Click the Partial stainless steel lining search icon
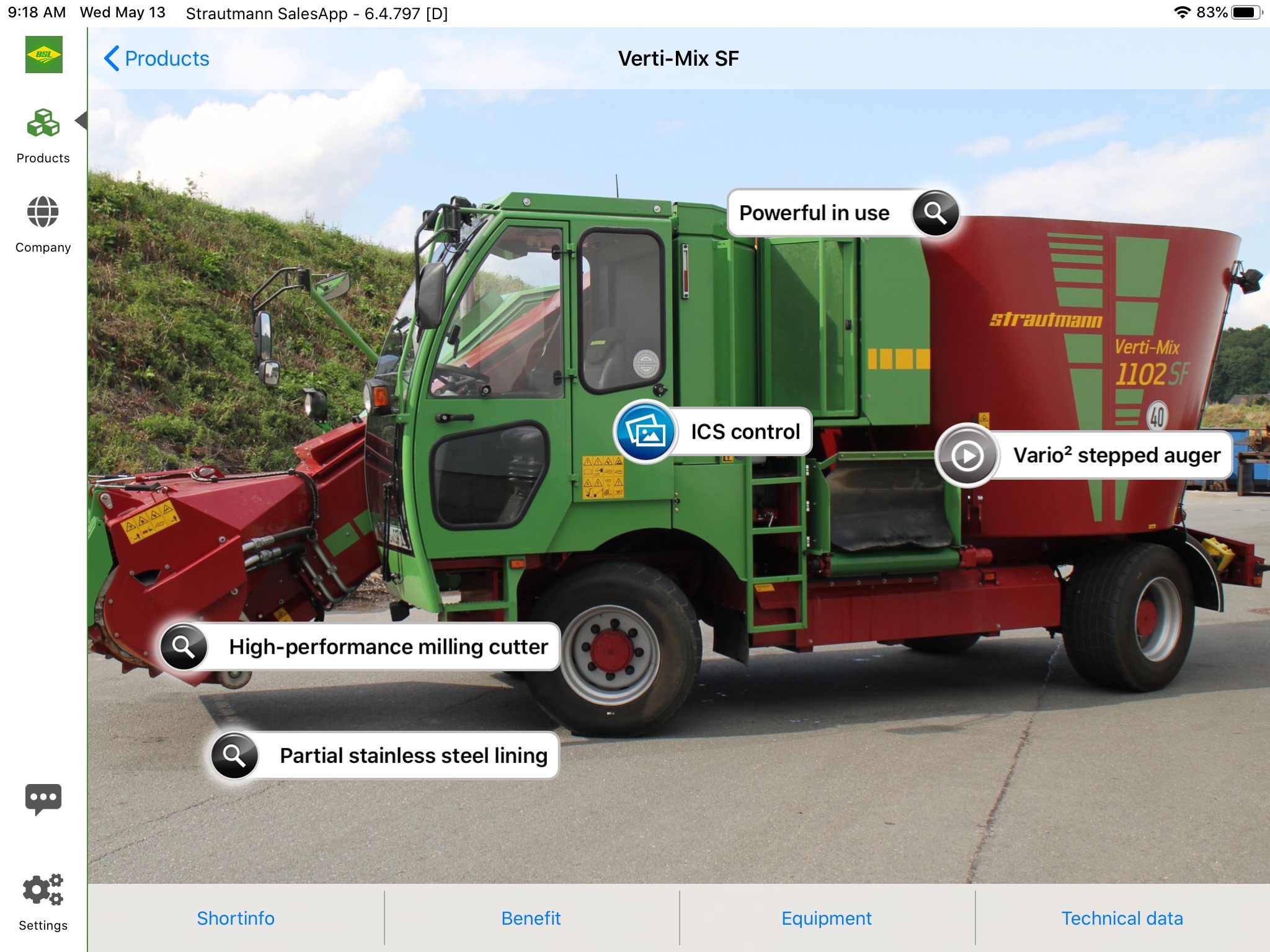 [x=233, y=756]
